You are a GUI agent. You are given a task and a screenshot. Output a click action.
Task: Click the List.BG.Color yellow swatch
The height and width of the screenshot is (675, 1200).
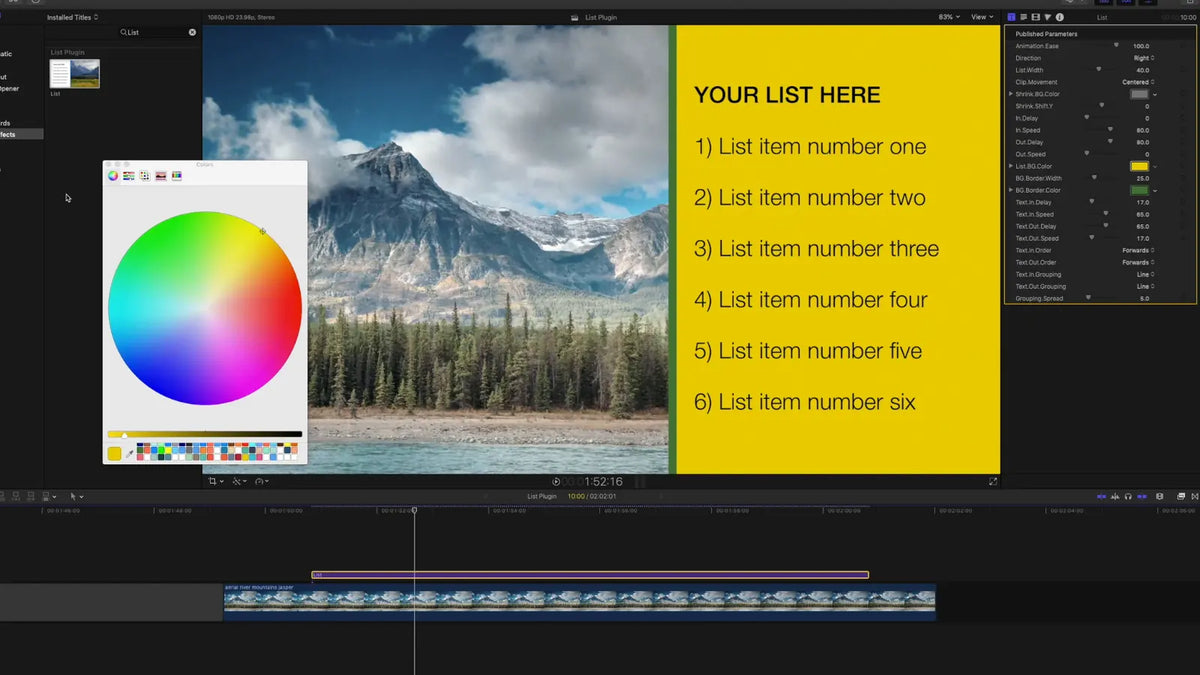(x=1139, y=166)
